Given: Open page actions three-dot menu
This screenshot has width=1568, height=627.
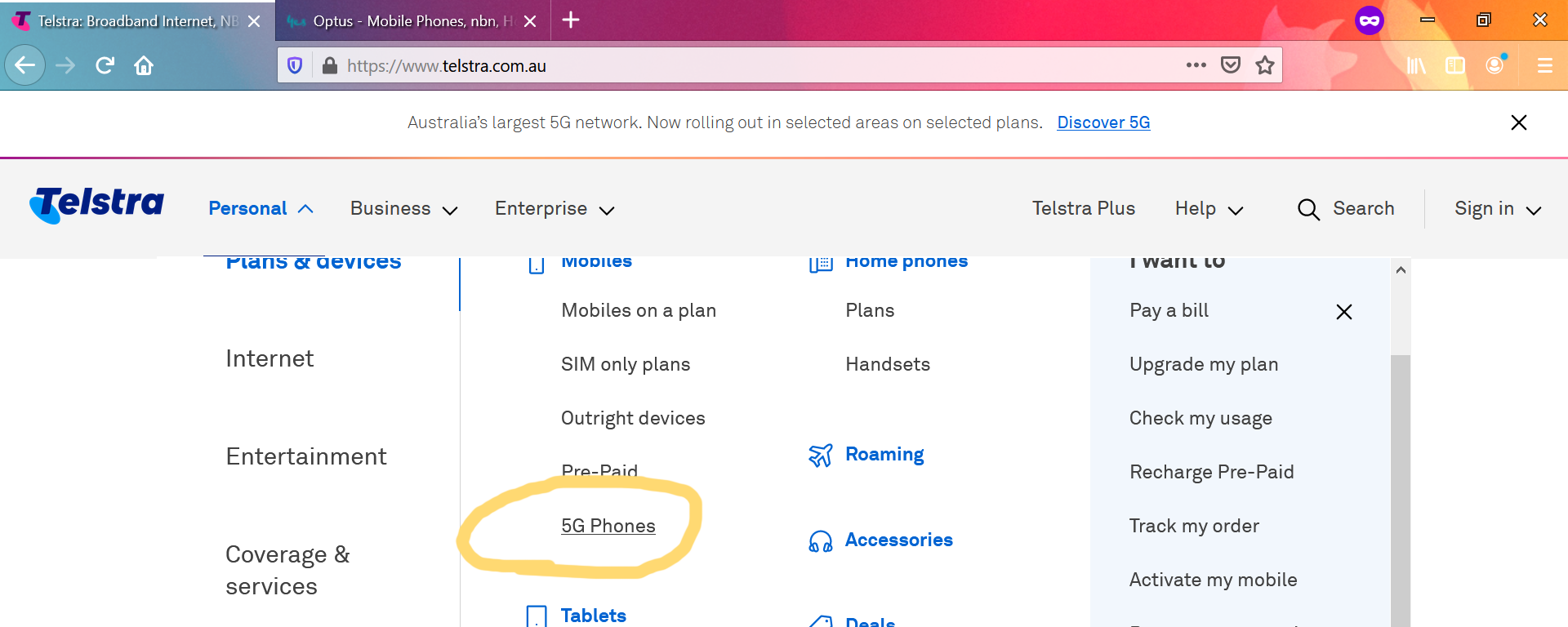Looking at the screenshot, I should [x=1196, y=65].
